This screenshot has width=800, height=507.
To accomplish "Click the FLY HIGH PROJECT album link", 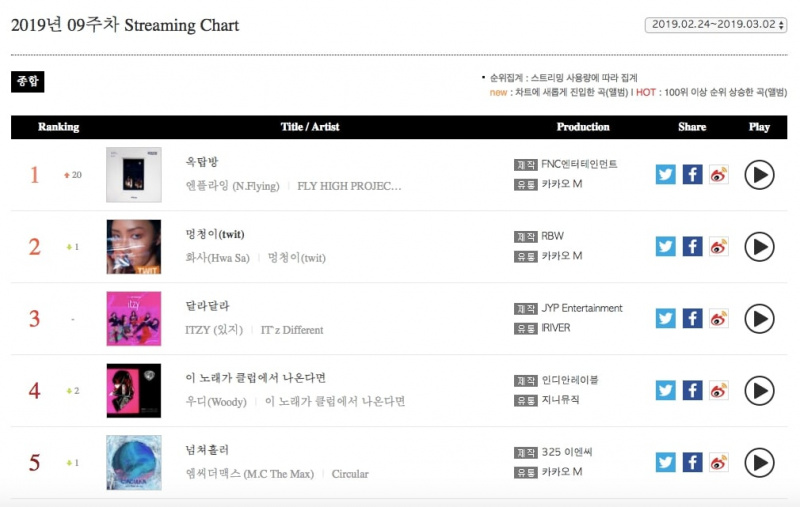I will (349, 186).
